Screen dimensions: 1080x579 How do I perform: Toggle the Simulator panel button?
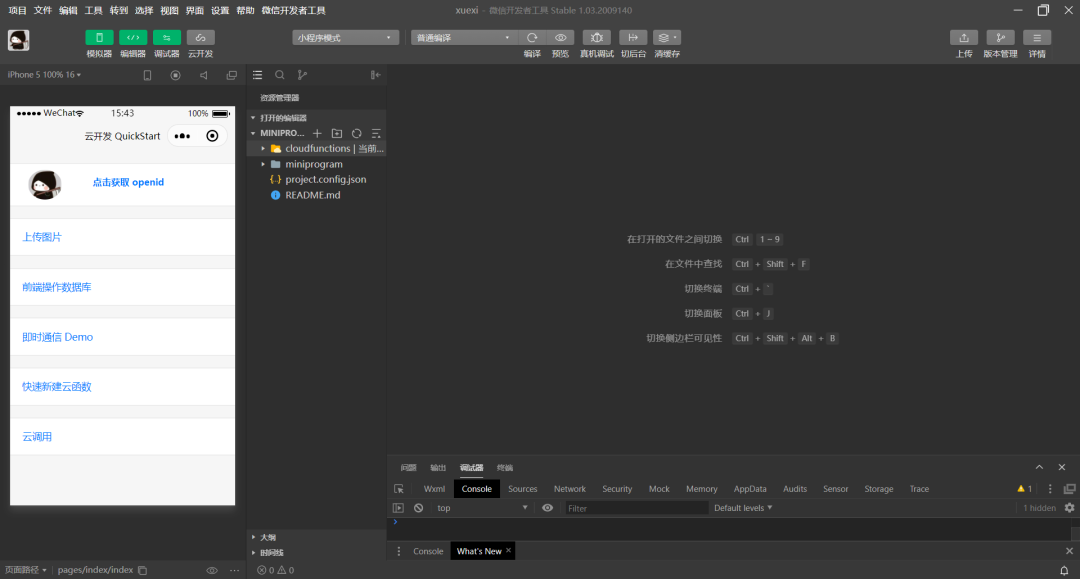tap(99, 38)
